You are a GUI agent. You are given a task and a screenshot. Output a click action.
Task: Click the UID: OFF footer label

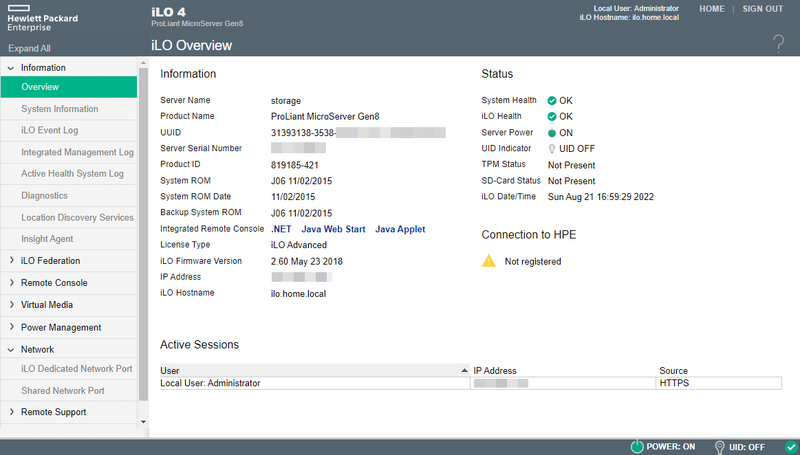pos(746,447)
